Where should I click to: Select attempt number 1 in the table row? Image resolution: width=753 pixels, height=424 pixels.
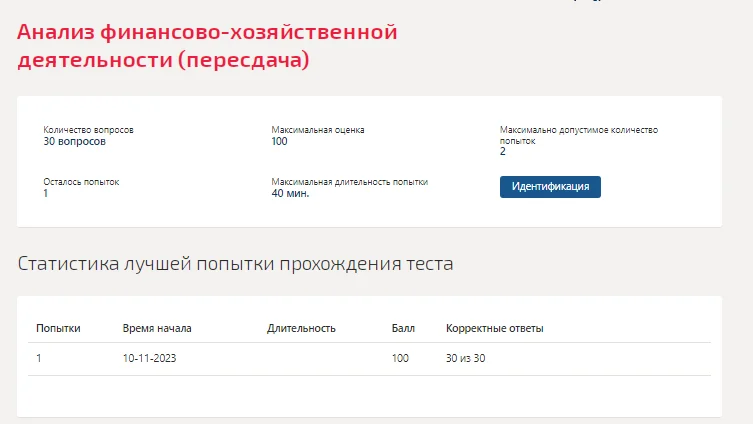(x=39, y=358)
